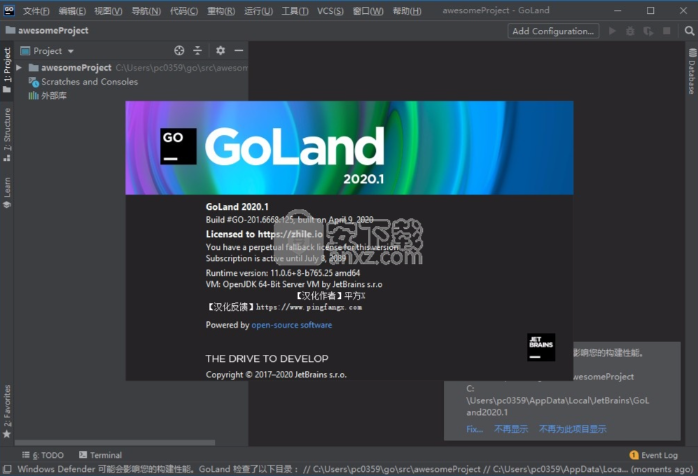The height and width of the screenshot is (476, 698).
Task: Toggle the Favorites tool window
Action: pos(7,410)
